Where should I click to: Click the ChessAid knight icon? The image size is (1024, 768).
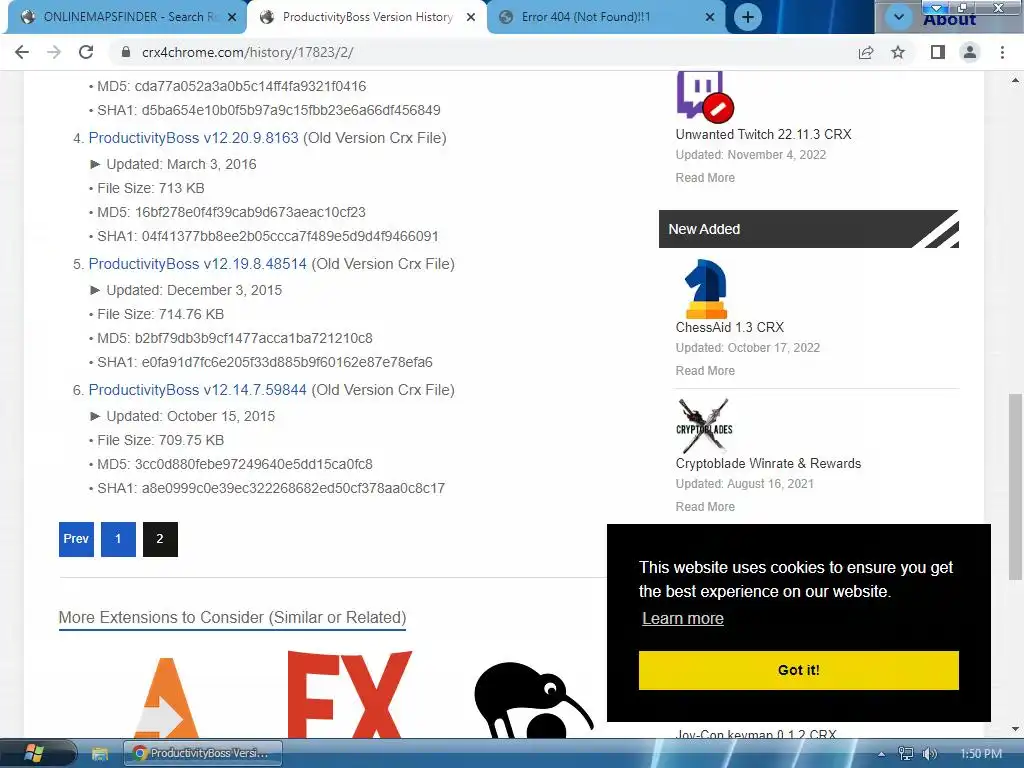tap(705, 289)
